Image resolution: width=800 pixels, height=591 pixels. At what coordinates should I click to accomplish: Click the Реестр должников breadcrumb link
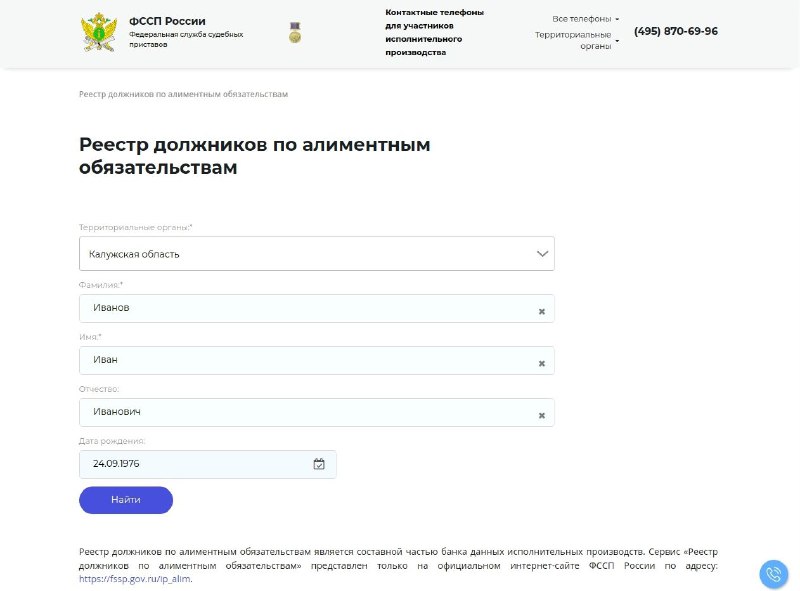click(183, 94)
